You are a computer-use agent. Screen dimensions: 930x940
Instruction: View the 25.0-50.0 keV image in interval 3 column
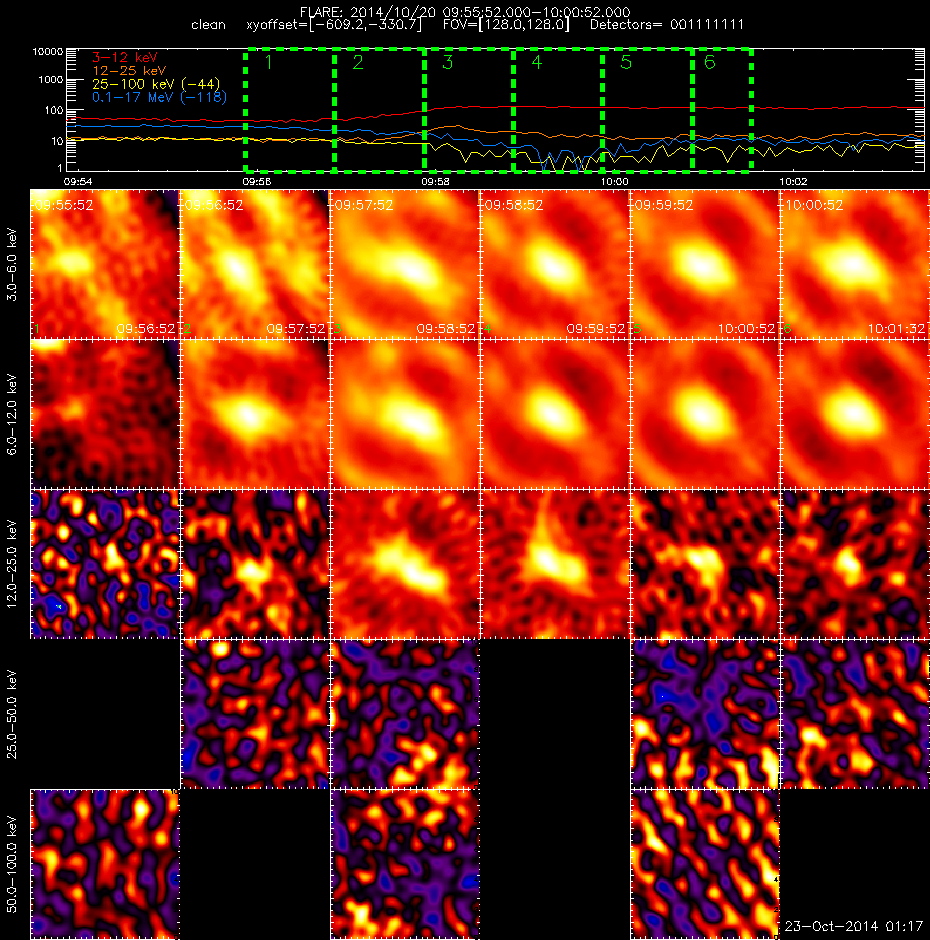(x=405, y=714)
